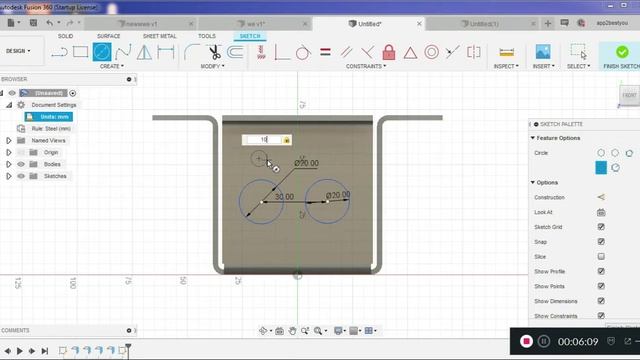Screen dimensions: 640x360
Task: Expand the Named Views tree node
Action: 9,140
